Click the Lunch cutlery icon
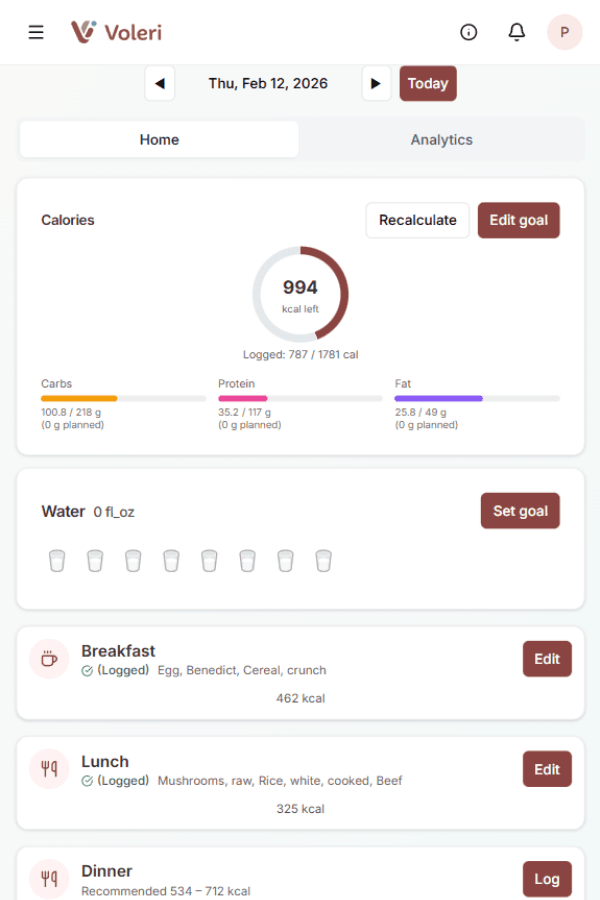The width and height of the screenshot is (600, 900). (x=49, y=768)
